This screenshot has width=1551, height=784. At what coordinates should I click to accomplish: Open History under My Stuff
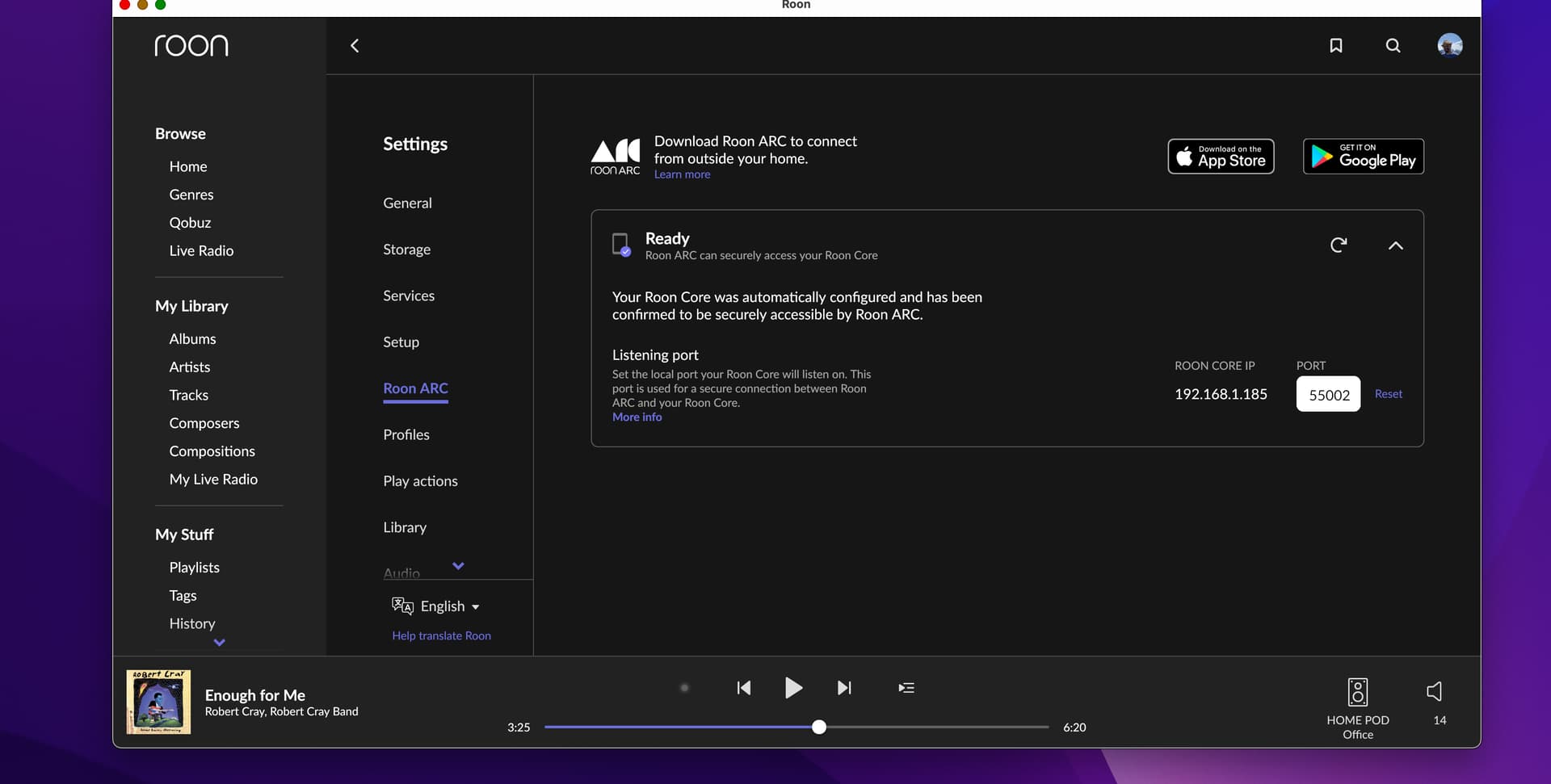192,624
